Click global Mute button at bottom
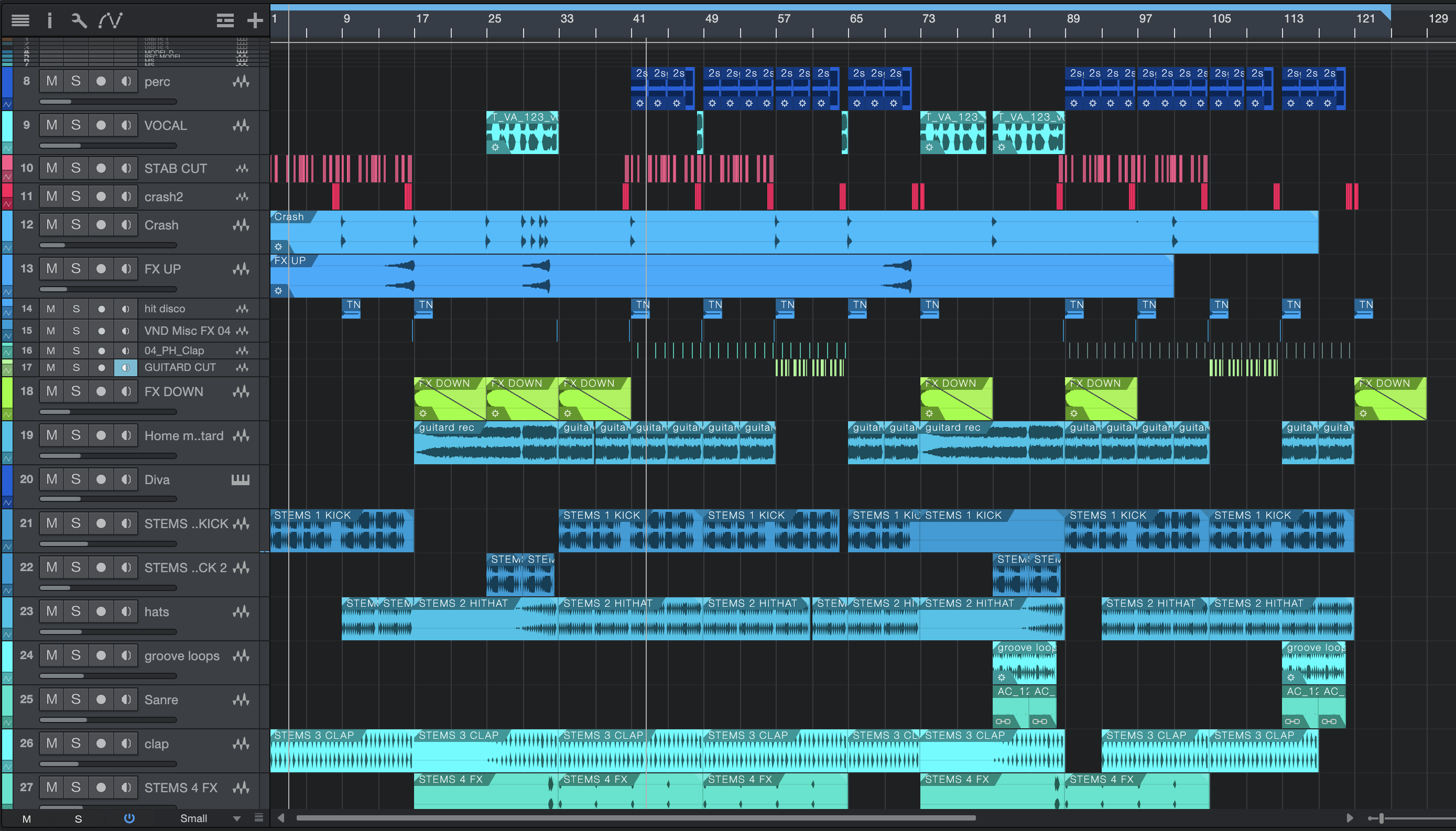1456x831 pixels. coord(26,818)
